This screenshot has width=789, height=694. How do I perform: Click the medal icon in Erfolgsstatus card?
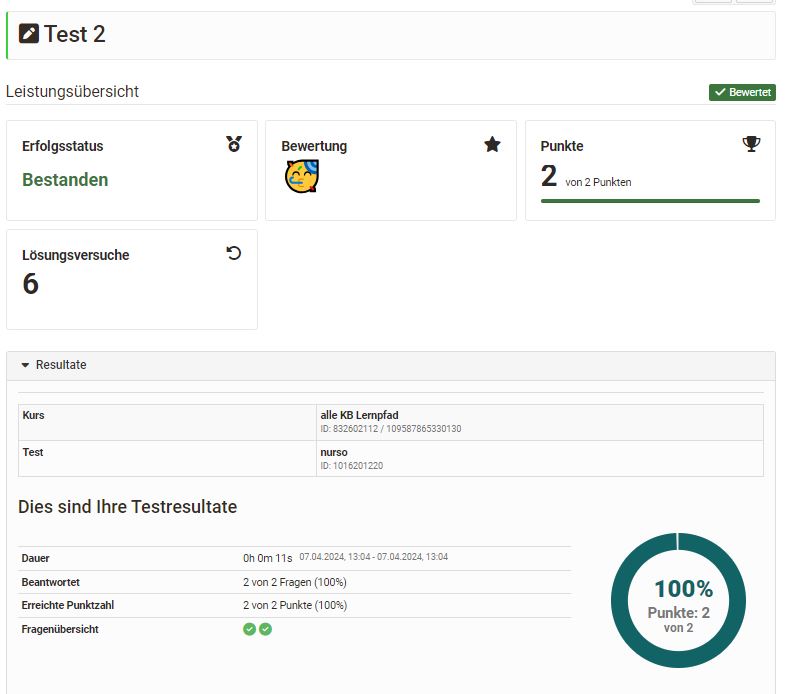pyautogui.click(x=234, y=145)
